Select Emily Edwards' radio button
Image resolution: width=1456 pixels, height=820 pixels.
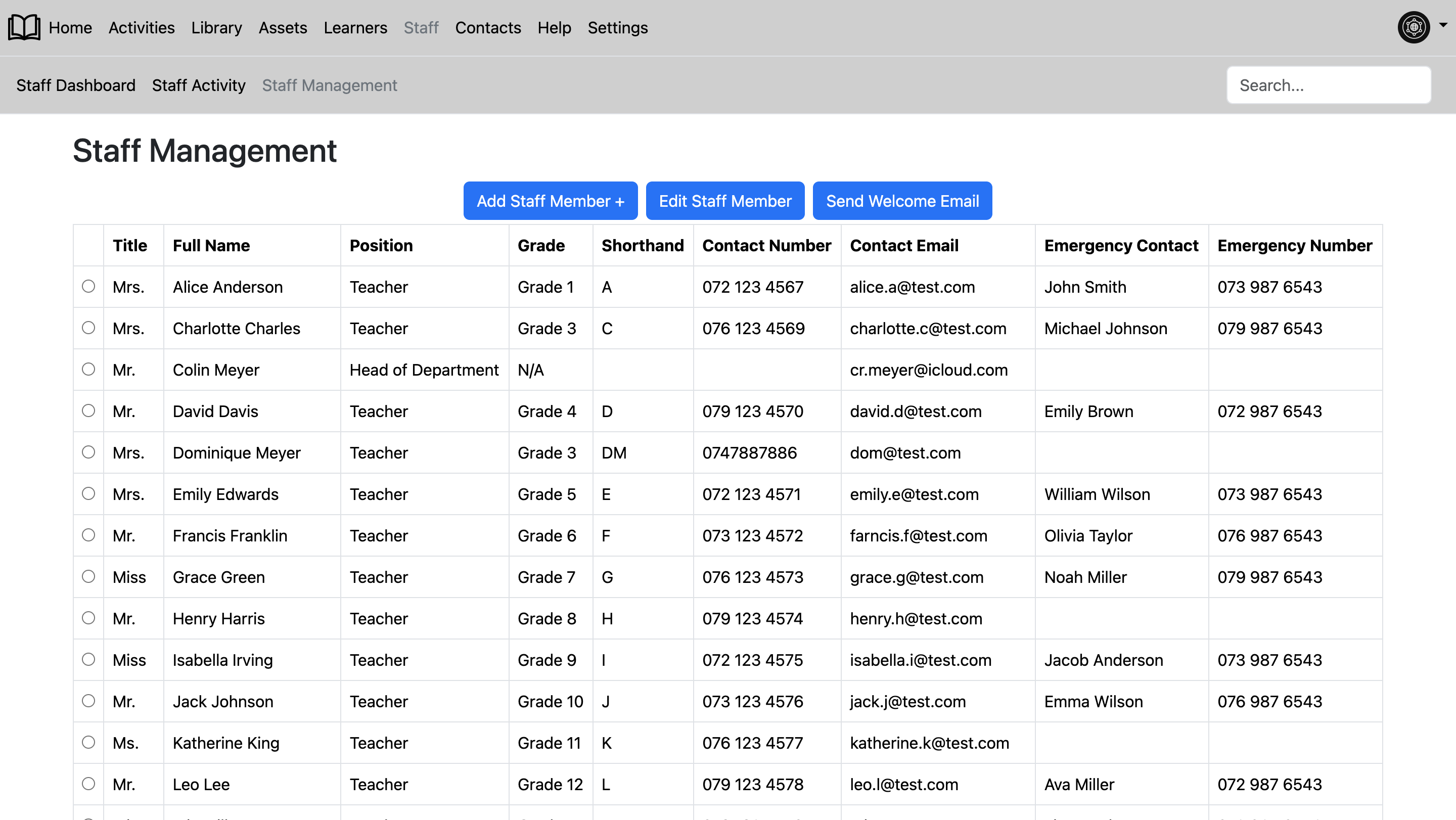tap(88, 493)
